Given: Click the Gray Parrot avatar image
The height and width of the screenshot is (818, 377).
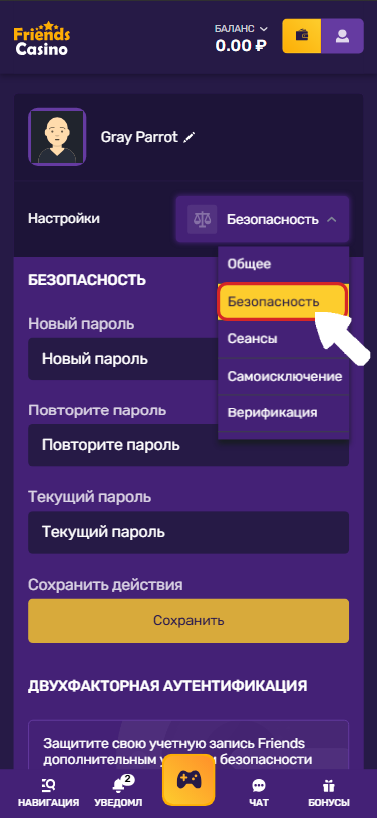Looking at the screenshot, I should coord(57,137).
